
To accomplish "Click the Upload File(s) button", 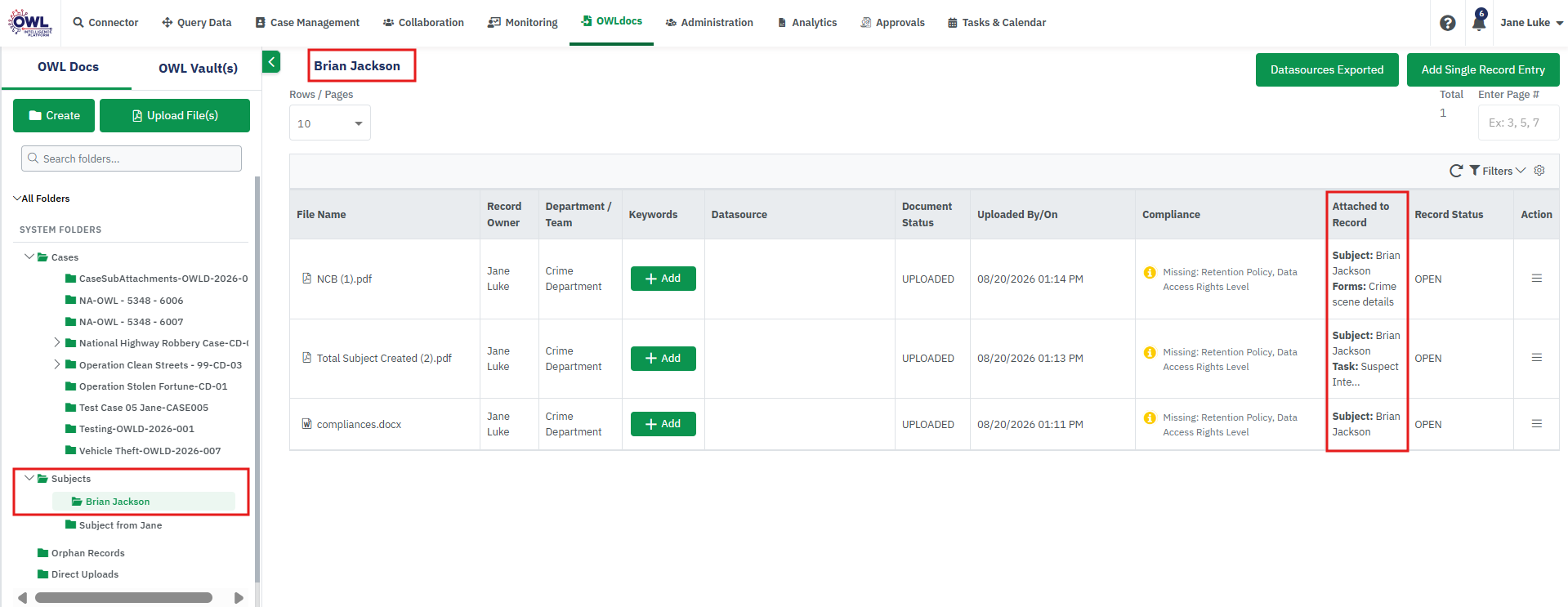I will click(175, 115).
